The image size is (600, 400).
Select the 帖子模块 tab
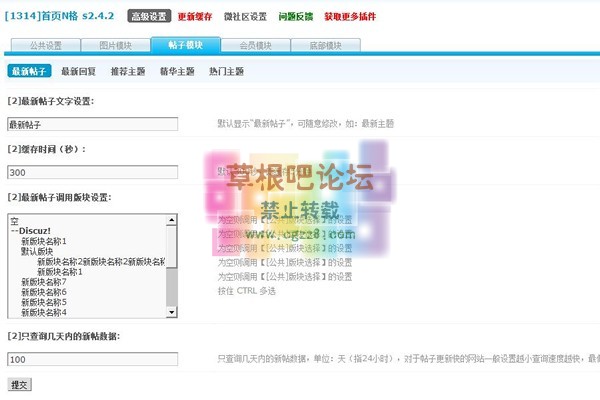[x=186, y=45]
